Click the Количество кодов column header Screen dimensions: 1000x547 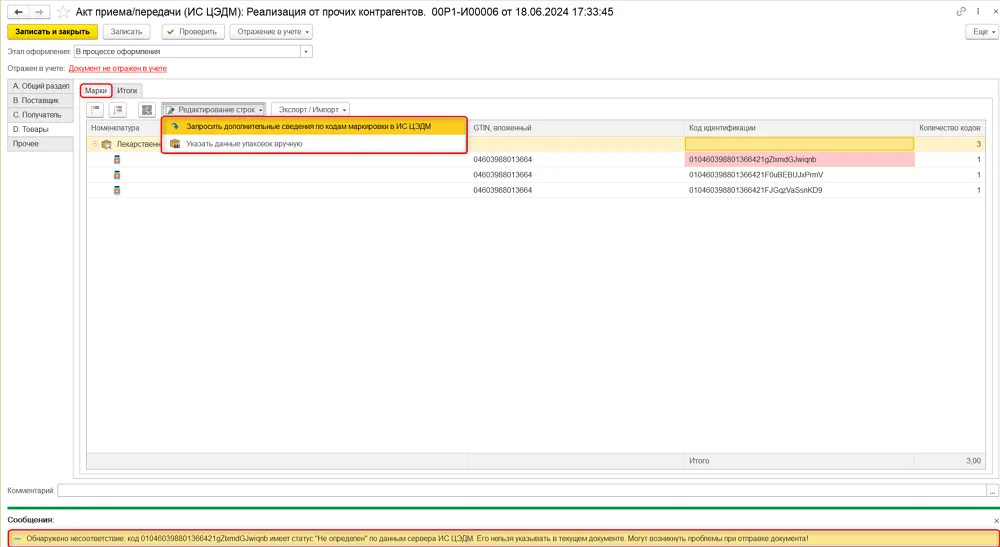click(x=950, y=128)
